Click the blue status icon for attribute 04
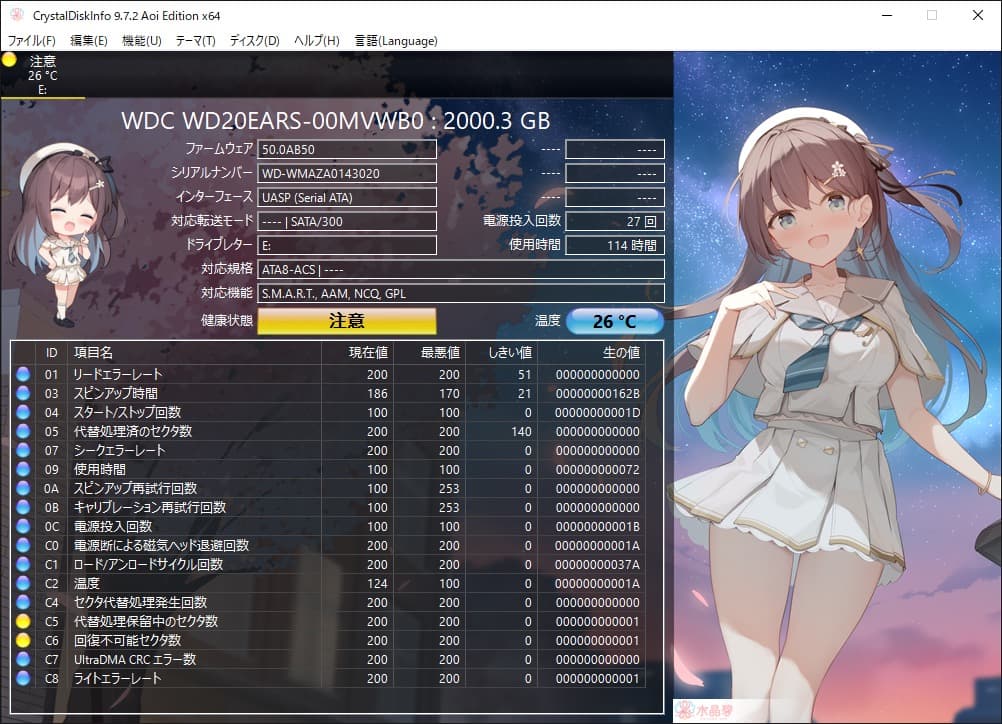1002x724 pixels. pyautogui.click(x=23, y=412)
